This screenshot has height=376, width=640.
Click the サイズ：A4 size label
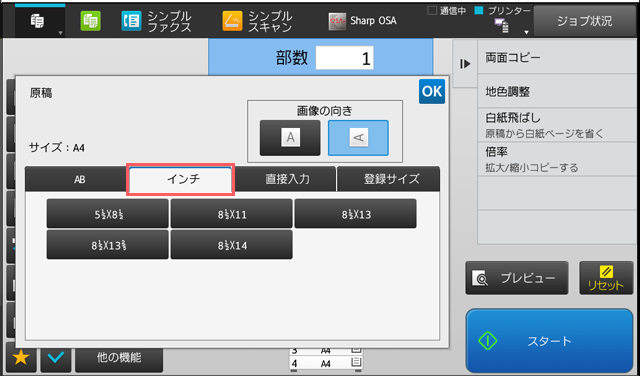point(57,147)
